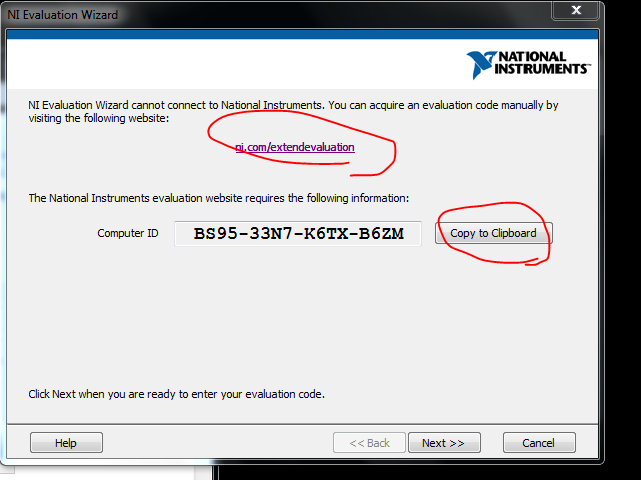Image resolution: width=641 pixels, height=480 pixels.
Task: Cancel the evaluation wizard
Action: click(539, 443)
